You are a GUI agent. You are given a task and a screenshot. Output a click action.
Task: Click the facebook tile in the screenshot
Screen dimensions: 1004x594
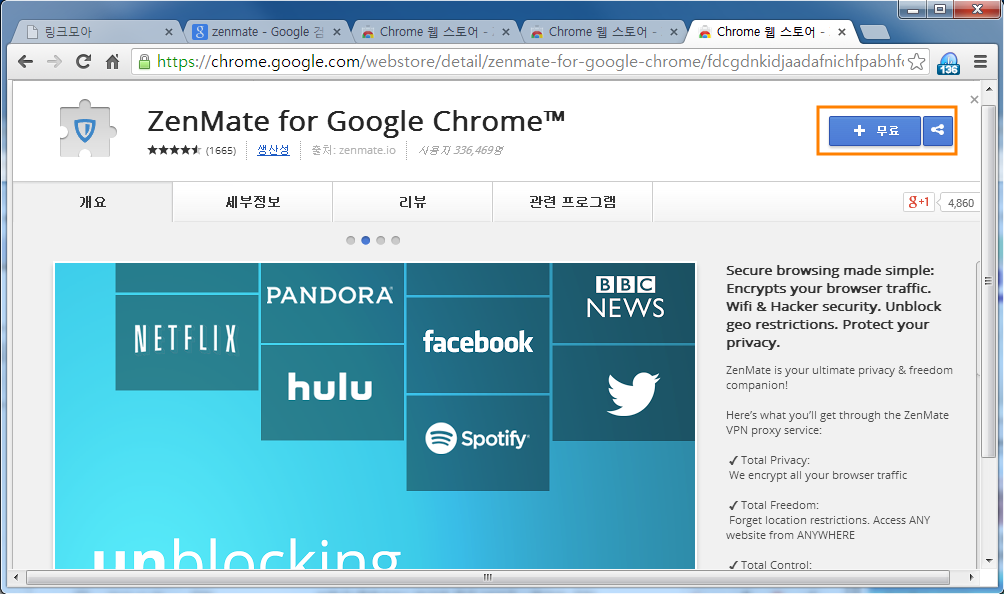(478, 345)
